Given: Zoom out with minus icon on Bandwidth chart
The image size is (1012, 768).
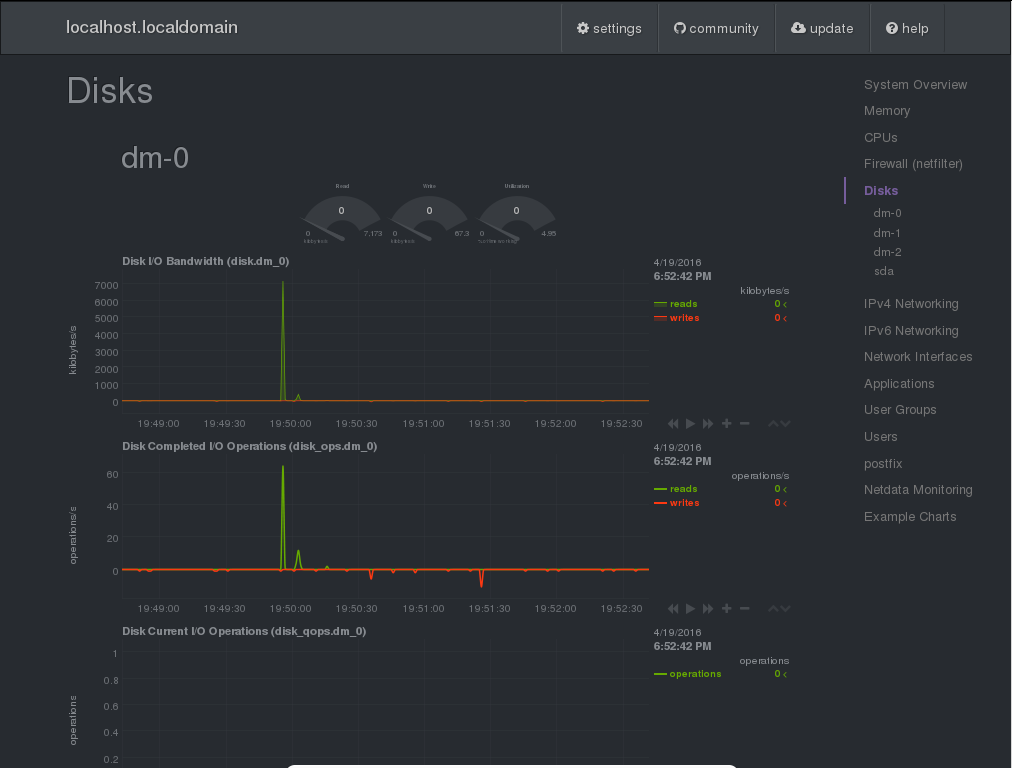Looking at the screenshot, I should (745, 424).
